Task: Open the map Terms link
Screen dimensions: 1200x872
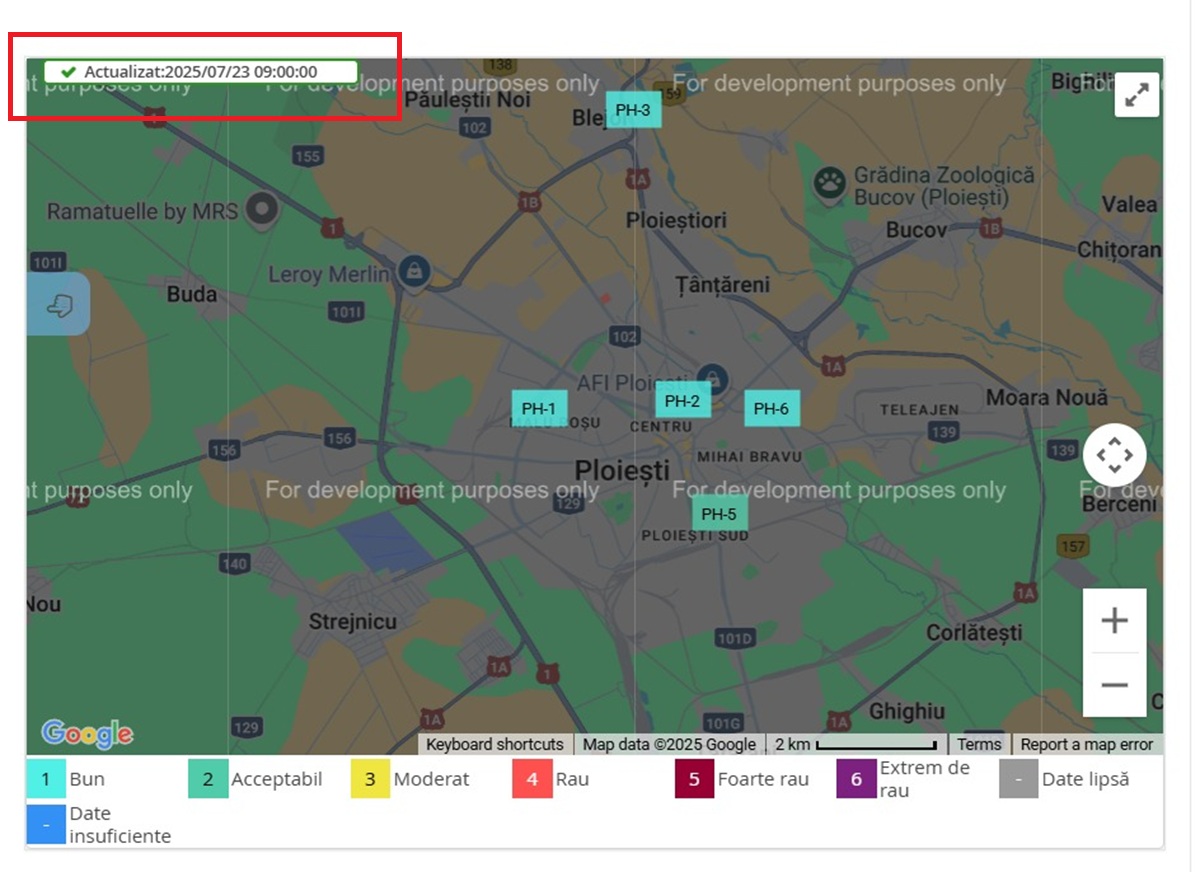Action: (x=978, y=744)
